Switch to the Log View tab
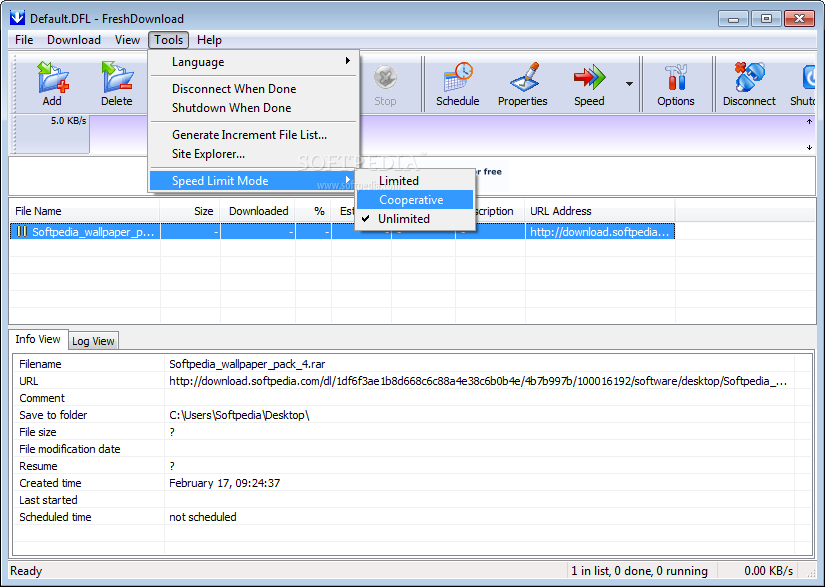 pyautogui.click(x=93, y=341)
